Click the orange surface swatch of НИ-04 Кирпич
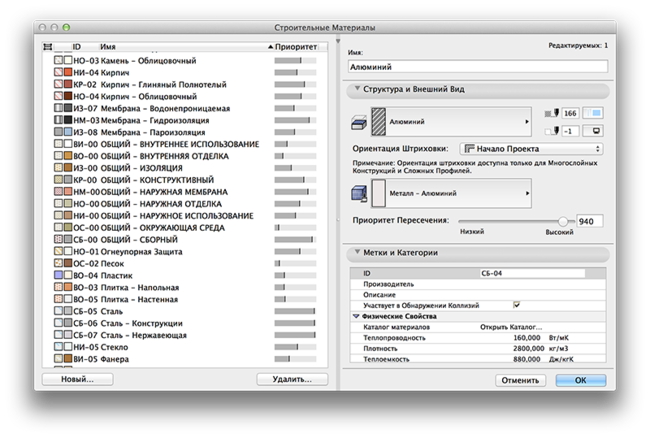Viewport: 650px width, 438px height. (x=68, y=73)
